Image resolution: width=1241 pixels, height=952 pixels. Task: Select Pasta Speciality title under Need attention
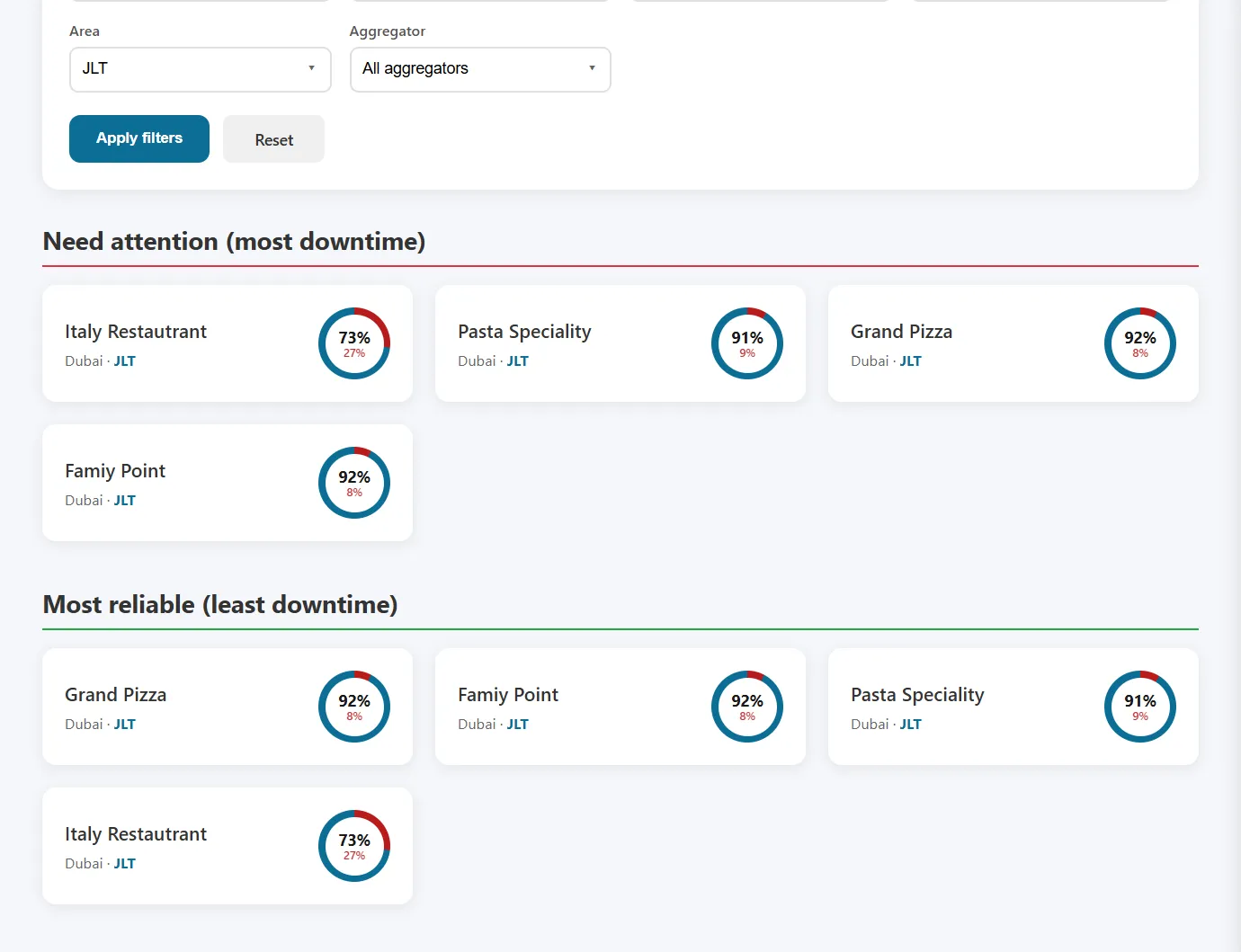point(524,332)
